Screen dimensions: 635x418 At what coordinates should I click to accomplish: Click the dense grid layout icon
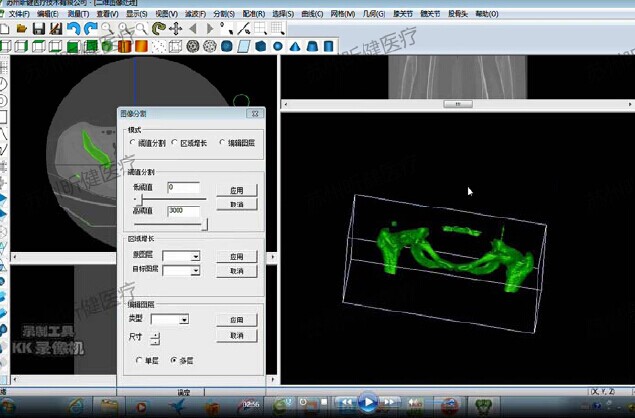pos(278,29)
